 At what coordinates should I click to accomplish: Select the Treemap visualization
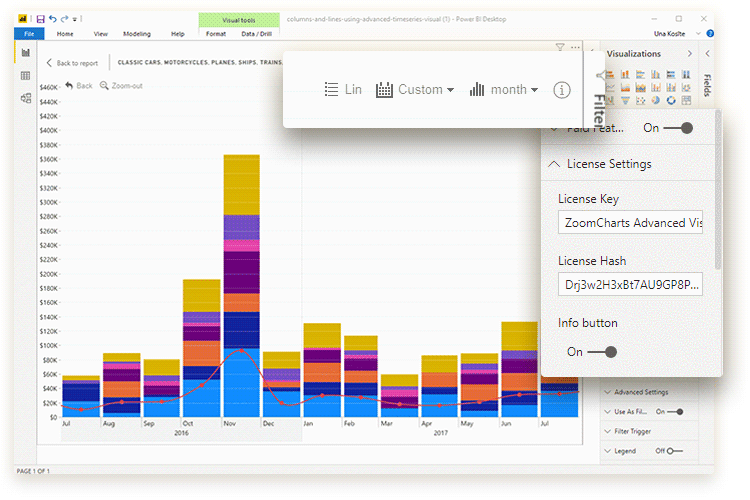(x=686, y=100)
